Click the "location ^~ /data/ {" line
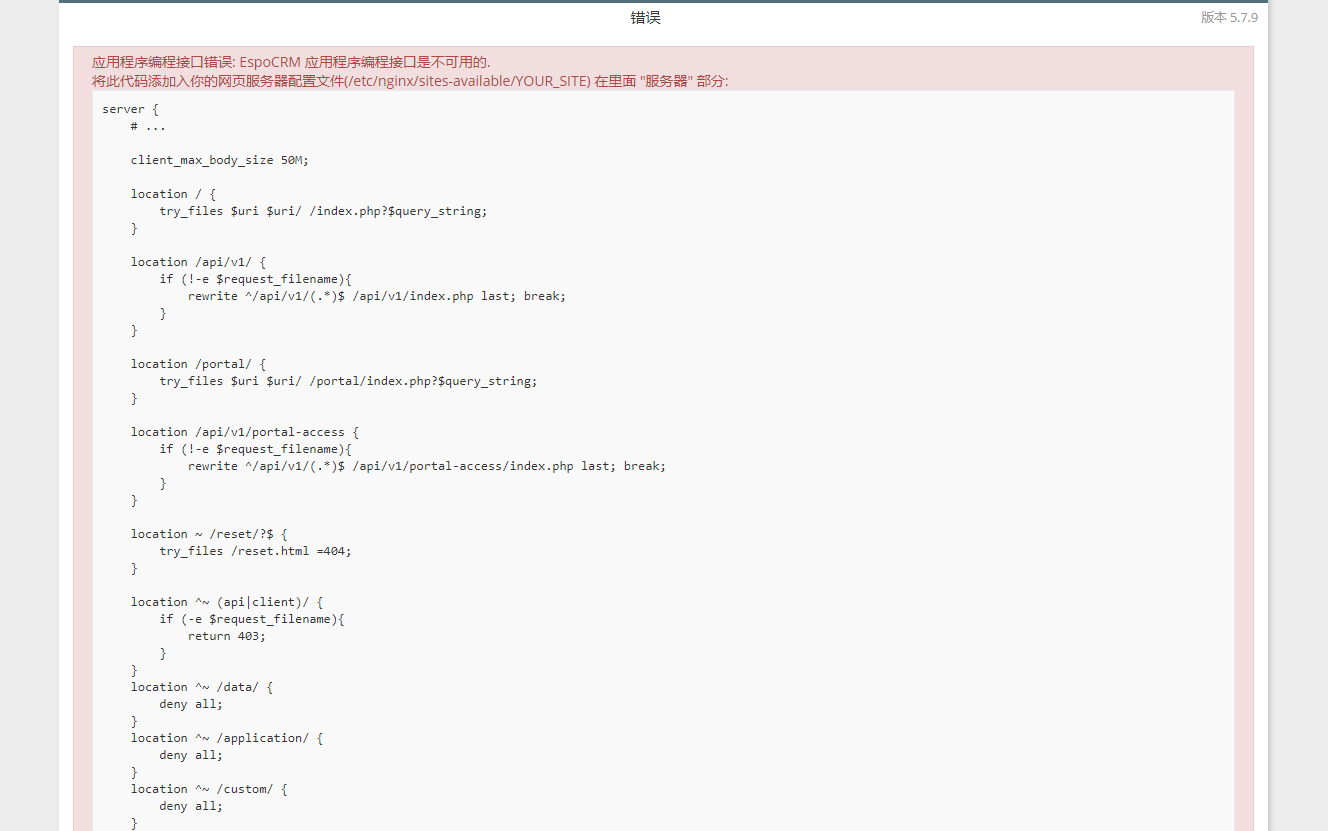The height and width of the screenshot is (831, 1328). coord(202,687)
